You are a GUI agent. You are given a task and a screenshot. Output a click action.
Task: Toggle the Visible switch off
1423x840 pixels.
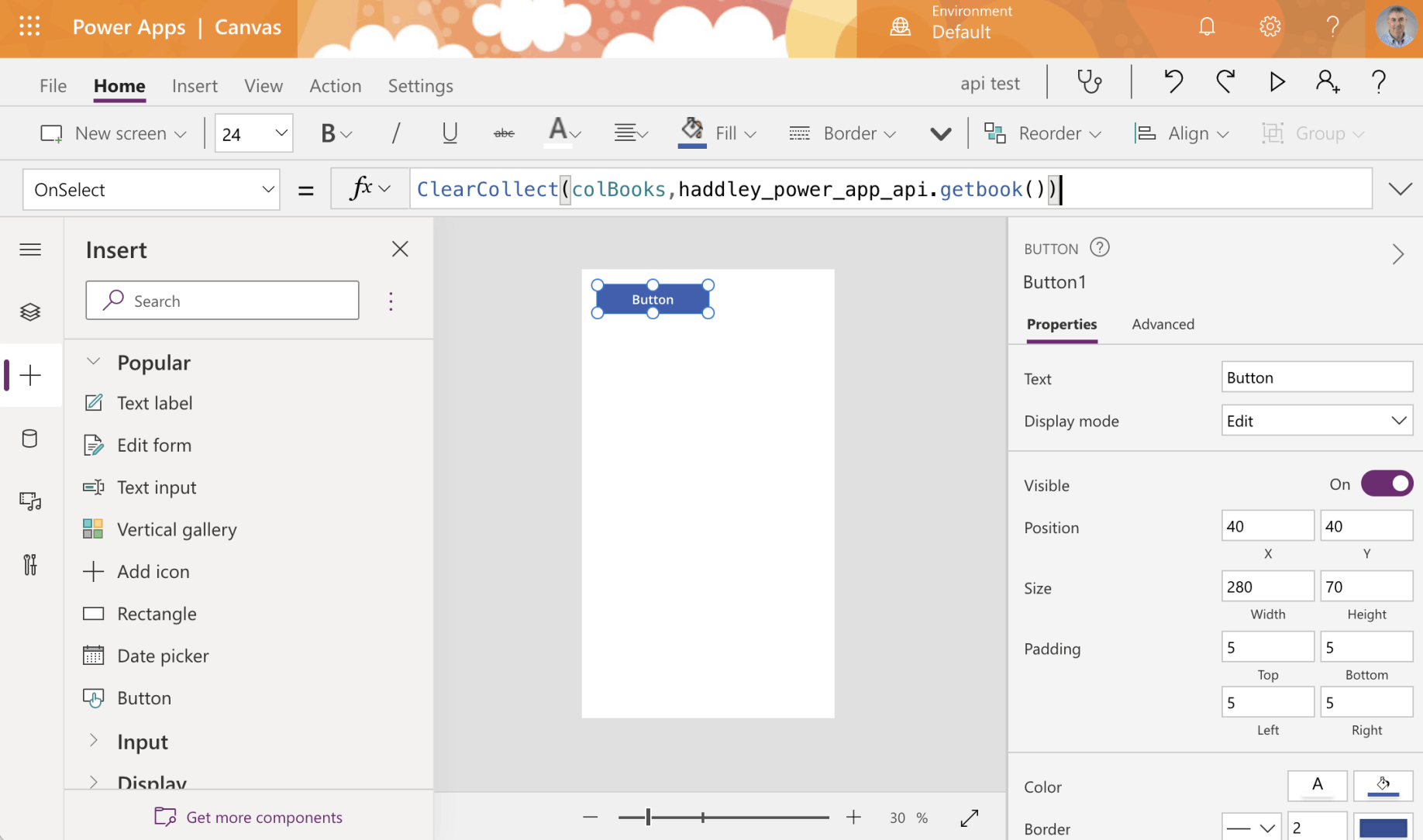point(1387,484)
